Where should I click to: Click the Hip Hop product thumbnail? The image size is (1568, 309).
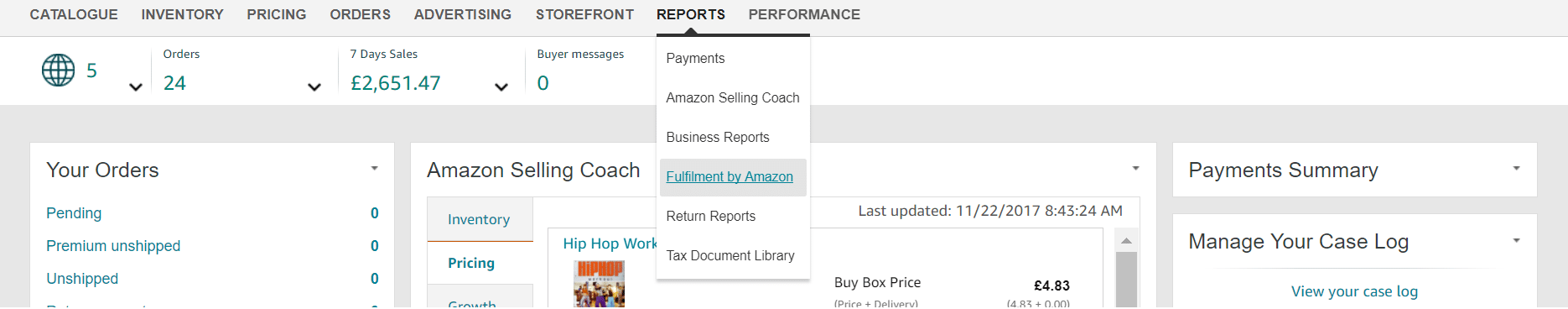tap(599, 284)
